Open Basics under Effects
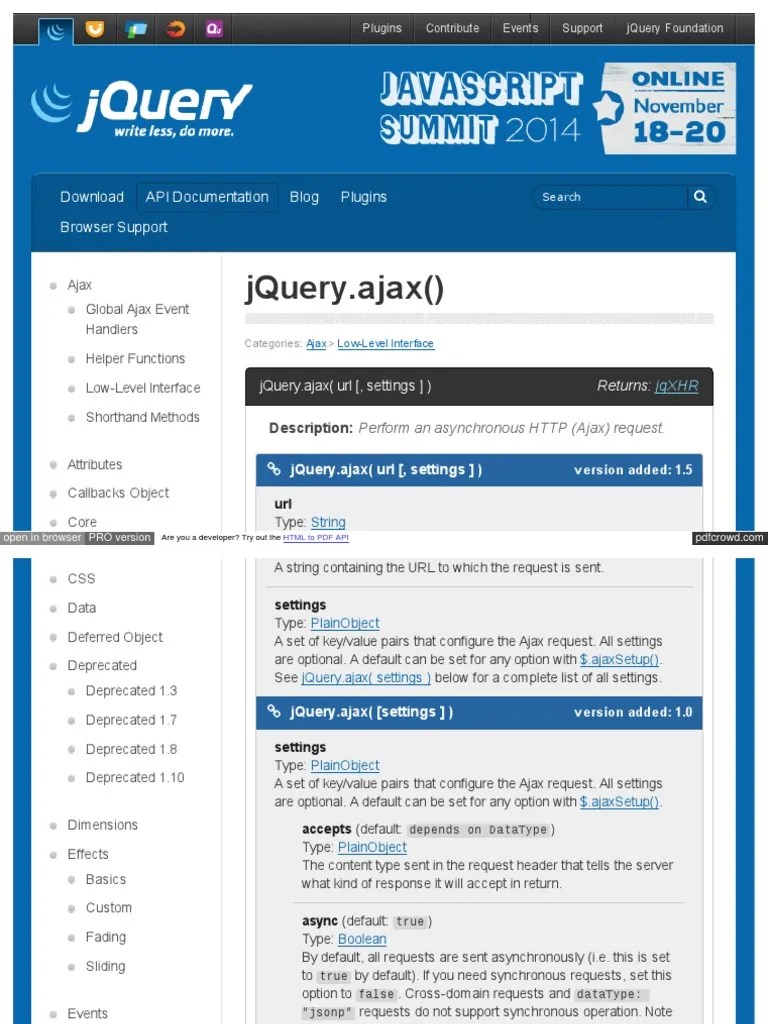 [106, 879]
